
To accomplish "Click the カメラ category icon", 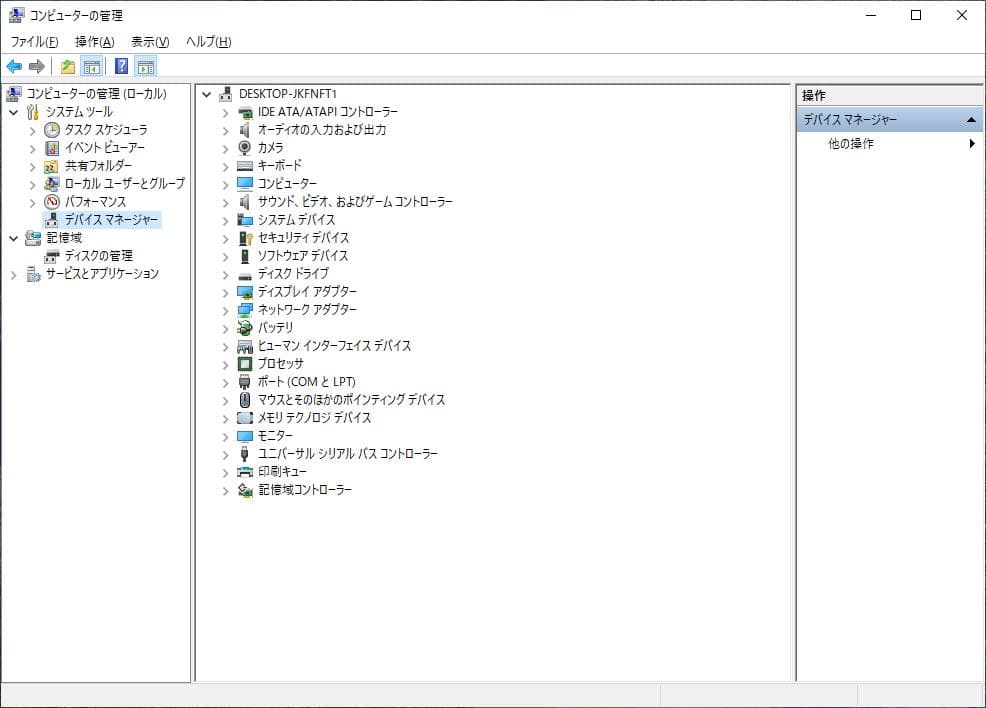I will 243,148.
